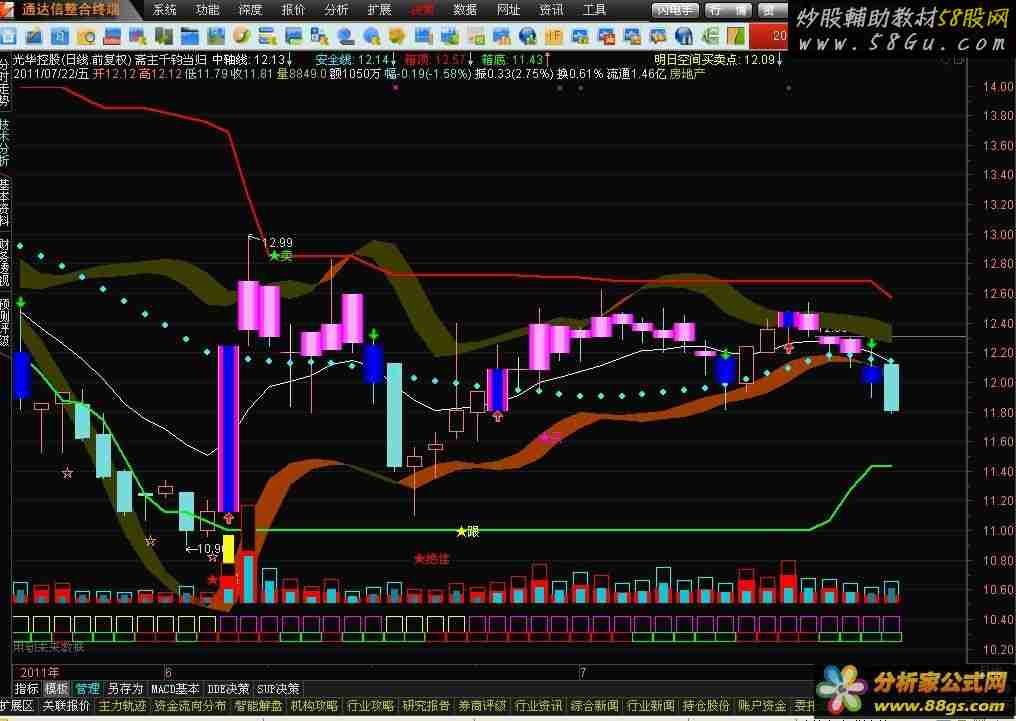Open the 资讯 menu
Screen dimensions: 1016x721
click(551, 10)
